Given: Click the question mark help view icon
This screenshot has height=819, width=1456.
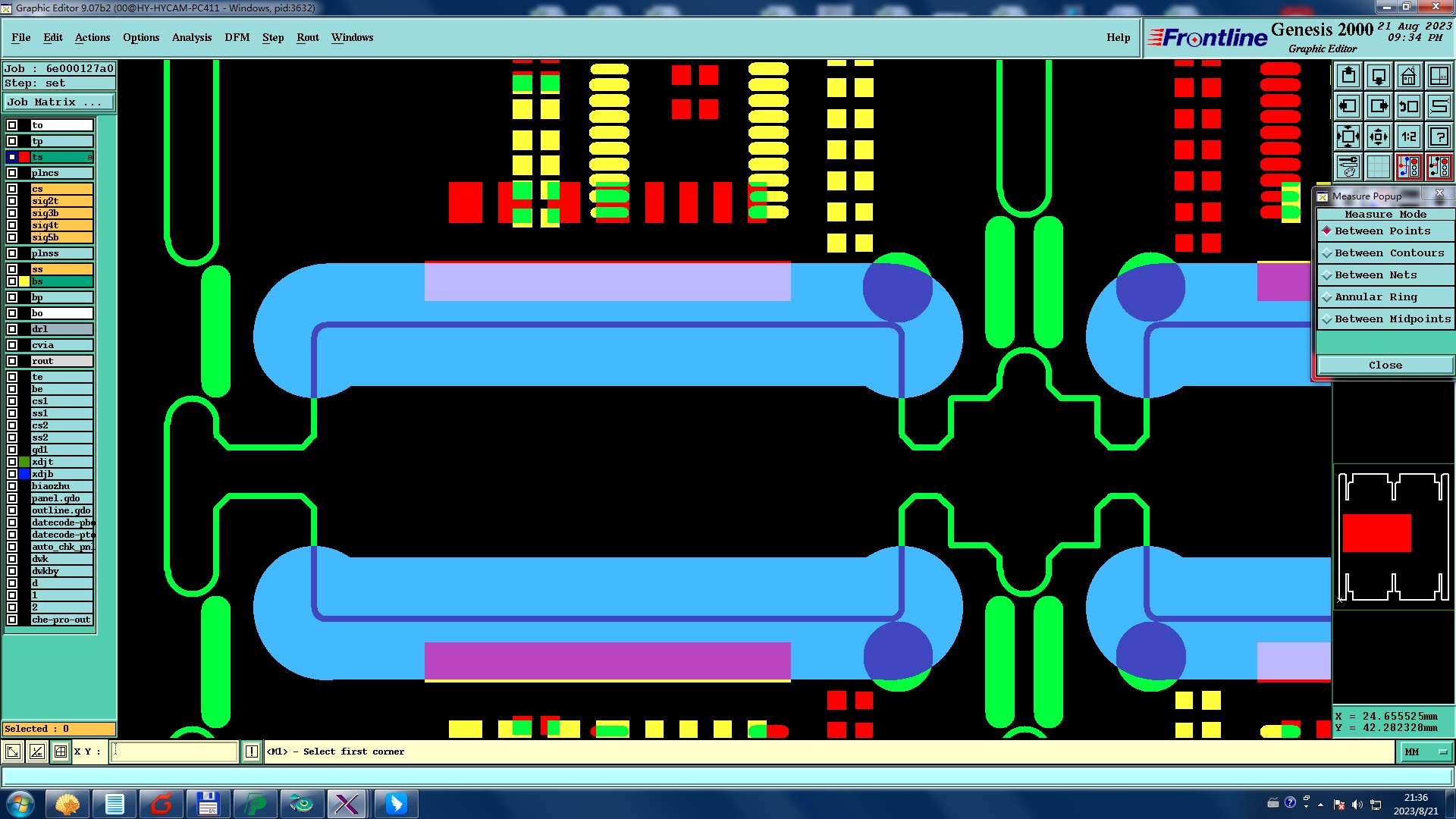Looking at the screenshot, I should click(1439, 136).
